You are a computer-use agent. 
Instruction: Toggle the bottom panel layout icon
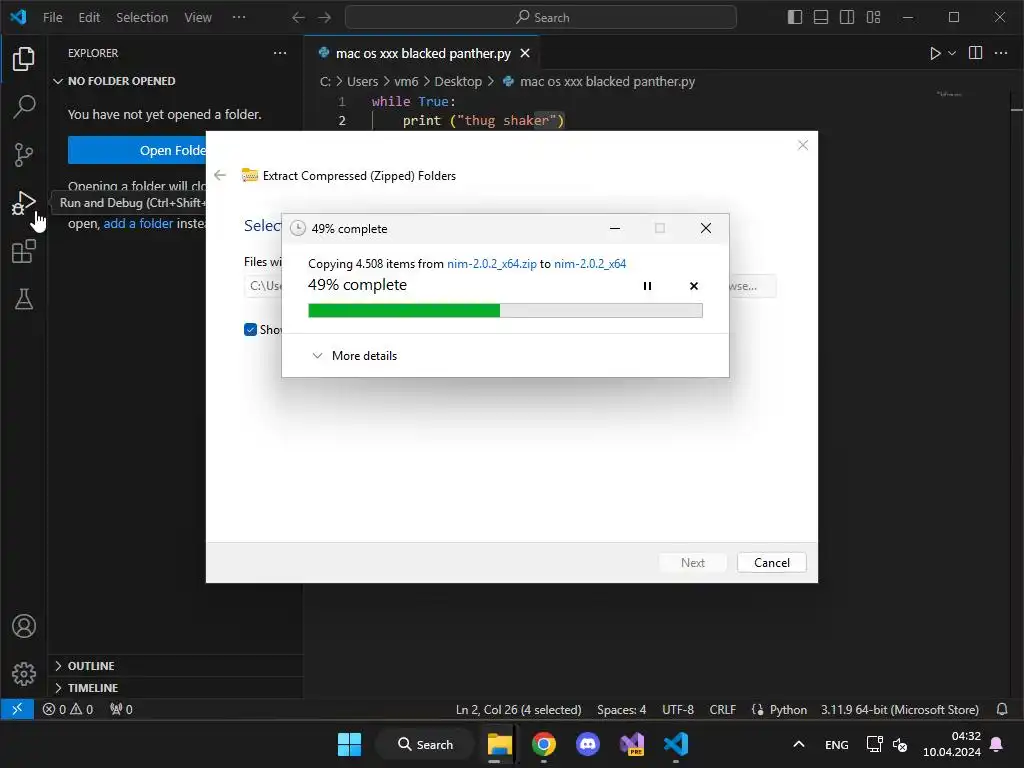pos(821,17)
